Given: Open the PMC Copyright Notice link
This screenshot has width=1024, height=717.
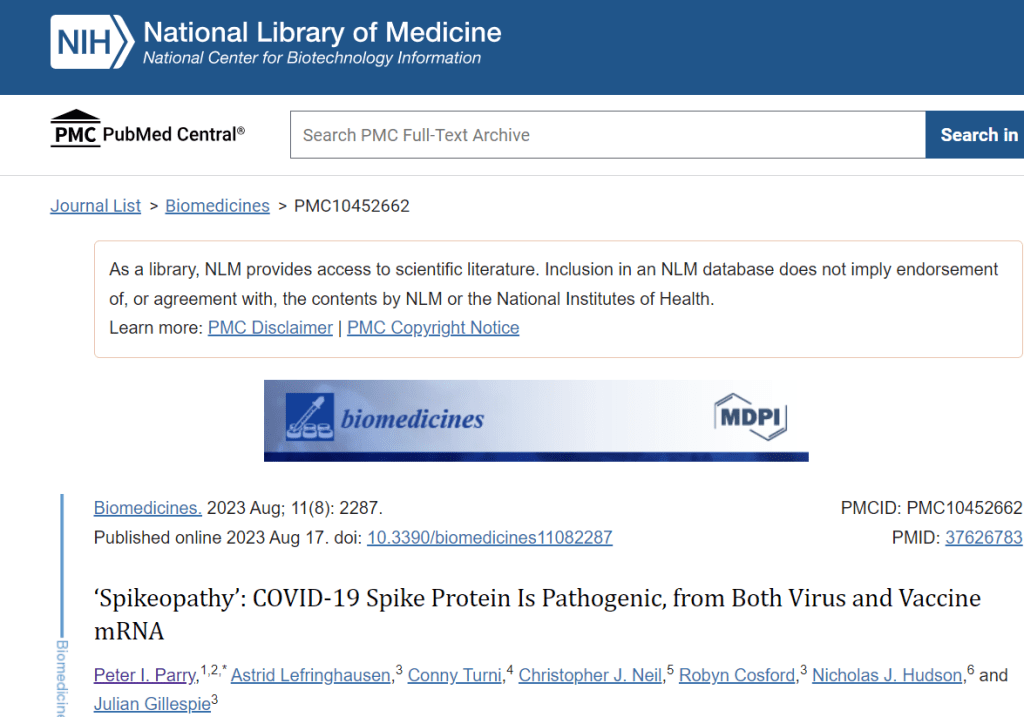Looking at the screenshot, I should coord(433,328).
